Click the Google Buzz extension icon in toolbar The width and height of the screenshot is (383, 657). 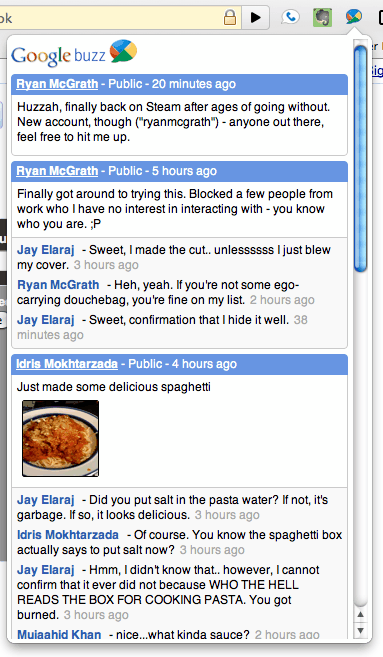[x=354, y=17]
